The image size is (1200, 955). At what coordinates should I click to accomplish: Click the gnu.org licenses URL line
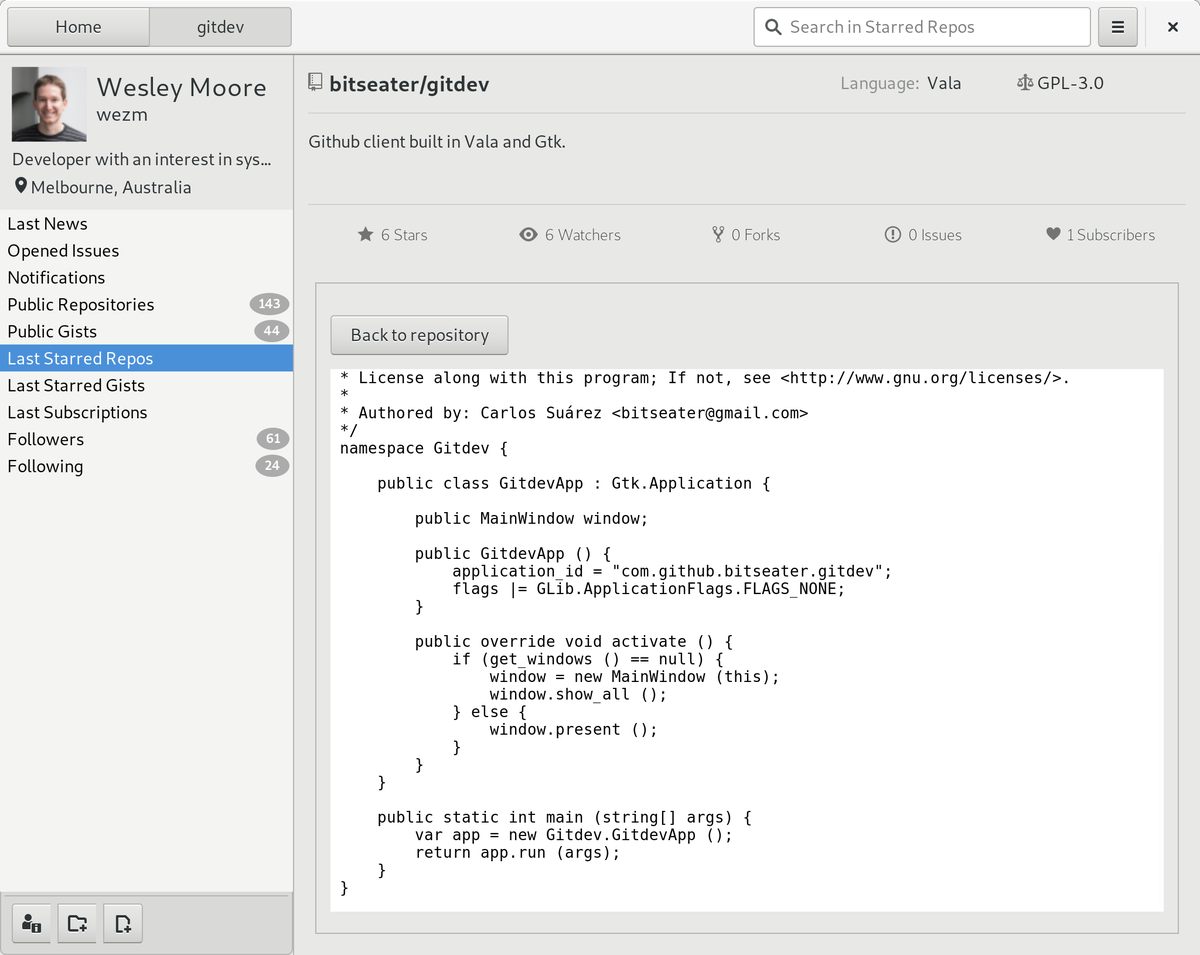click(x=705, y=378)
